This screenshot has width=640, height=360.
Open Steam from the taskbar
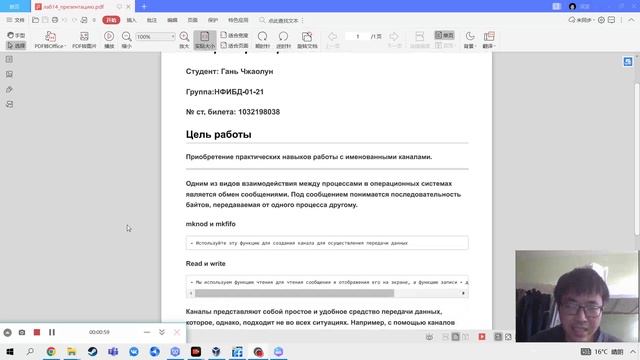(92, 351)
